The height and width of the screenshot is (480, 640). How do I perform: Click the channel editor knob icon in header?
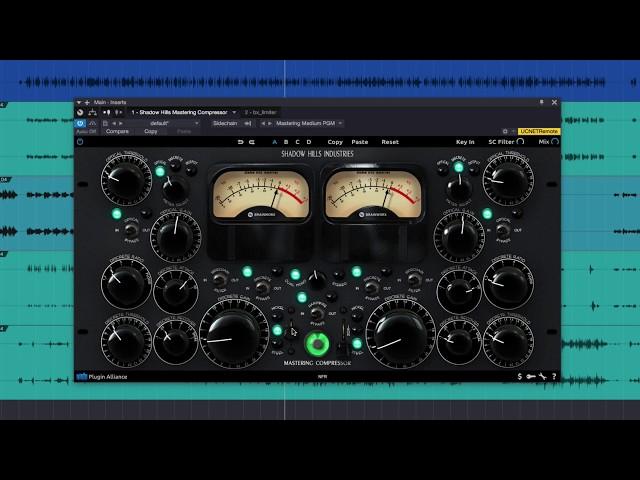coord(80,112)
